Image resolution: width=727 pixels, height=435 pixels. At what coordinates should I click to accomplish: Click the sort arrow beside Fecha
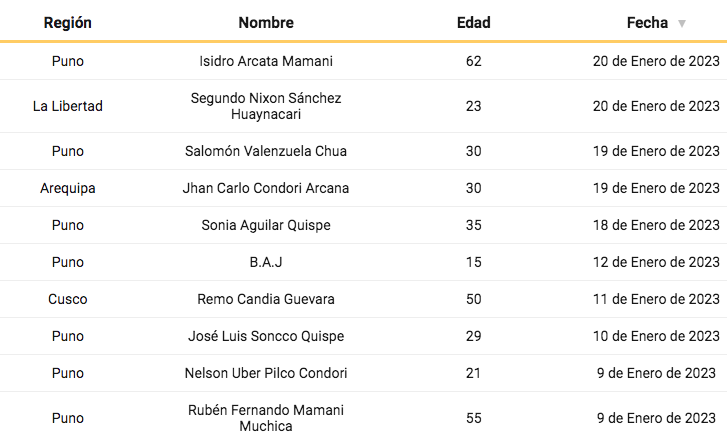click(x=682, y=23)
